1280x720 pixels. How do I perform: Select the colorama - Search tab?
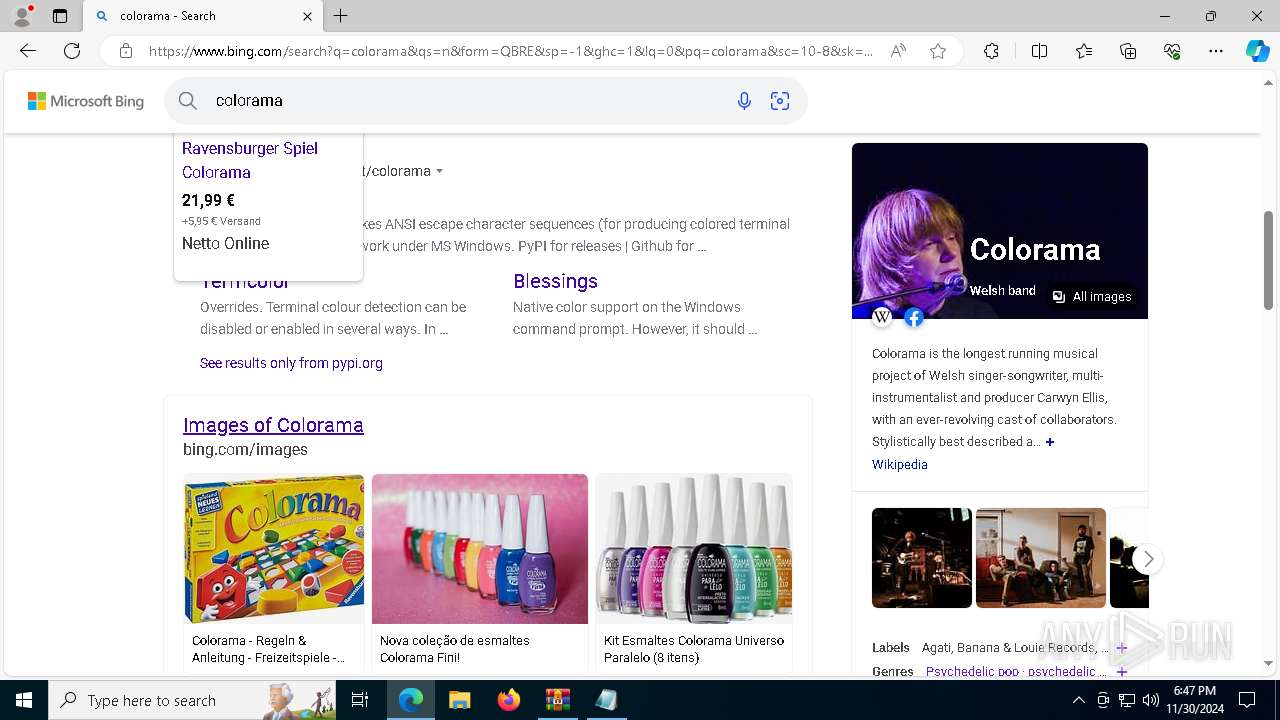(202, 16)
